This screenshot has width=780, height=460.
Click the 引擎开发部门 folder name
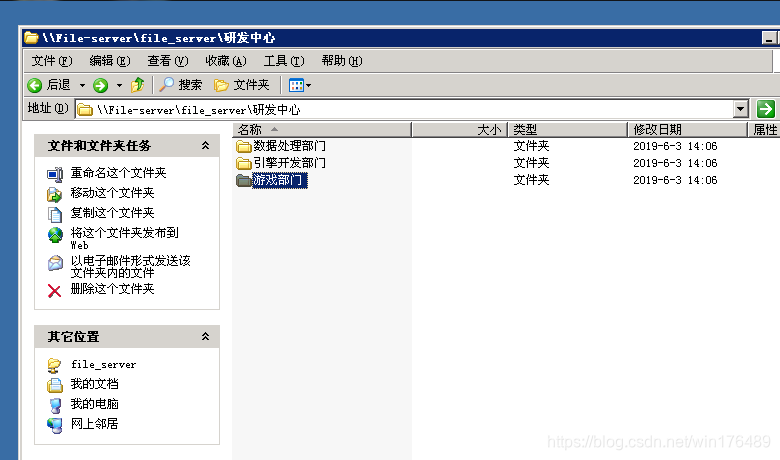pos(290,163)
